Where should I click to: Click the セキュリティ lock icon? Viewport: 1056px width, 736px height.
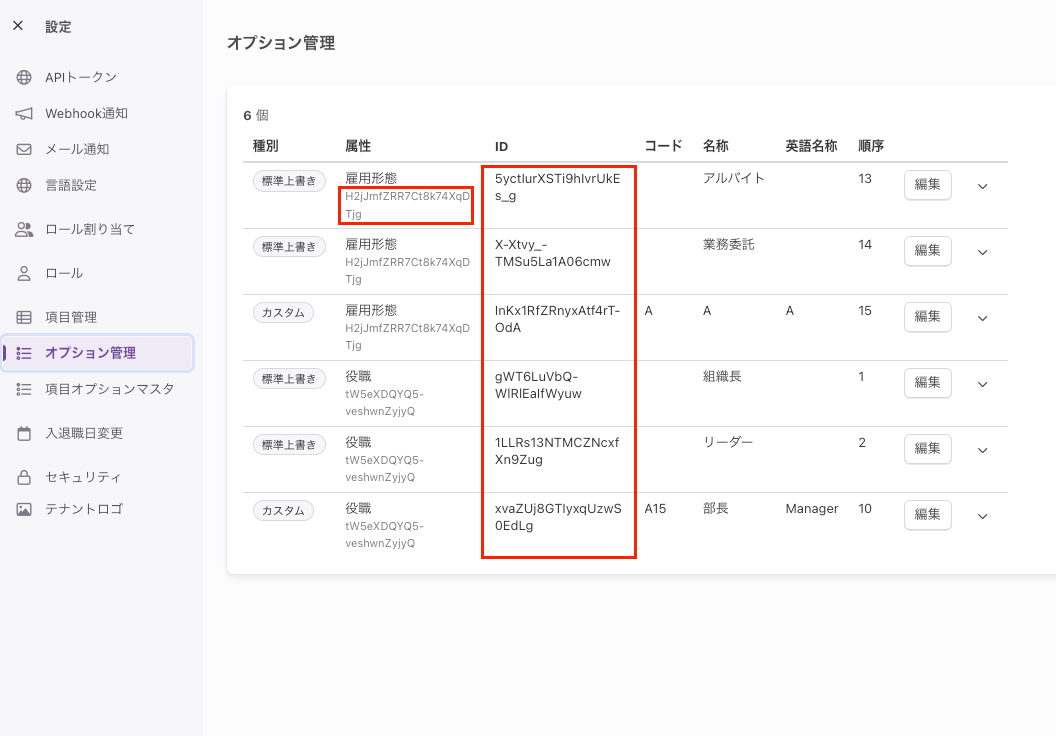(24, 477)
